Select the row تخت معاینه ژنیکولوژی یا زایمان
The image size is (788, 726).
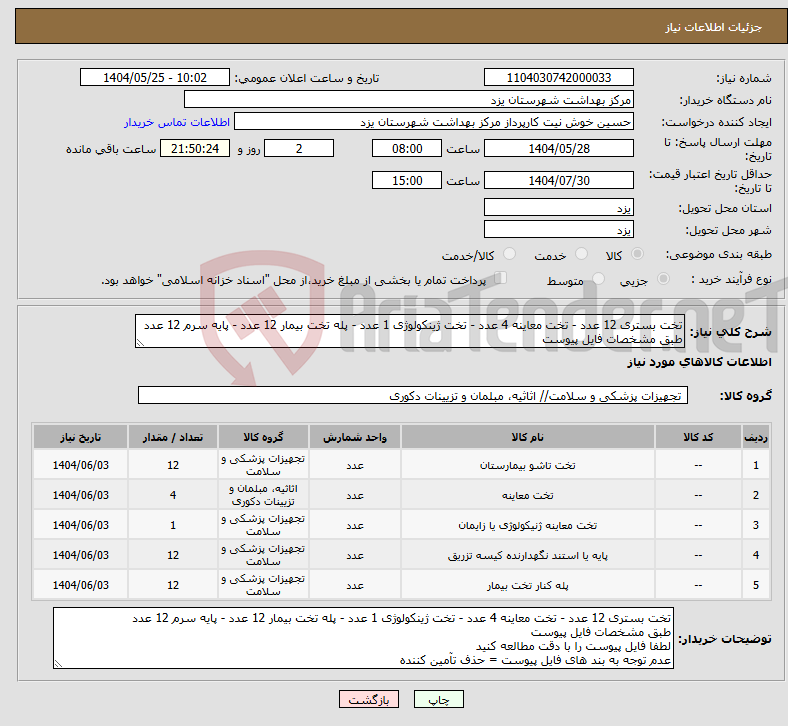point(402,525)
